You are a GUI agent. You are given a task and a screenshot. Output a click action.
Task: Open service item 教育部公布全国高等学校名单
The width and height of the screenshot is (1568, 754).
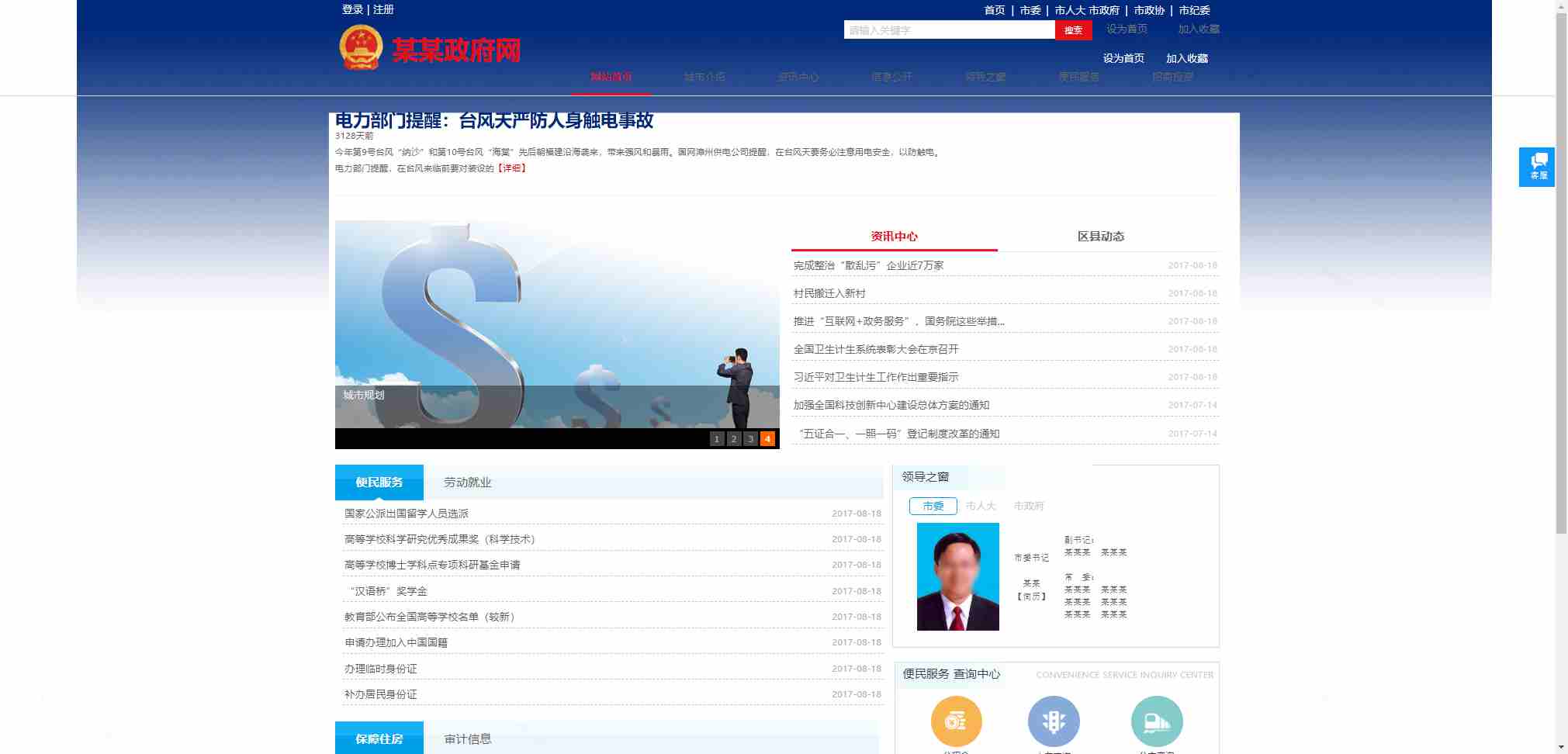coord(430,617)
